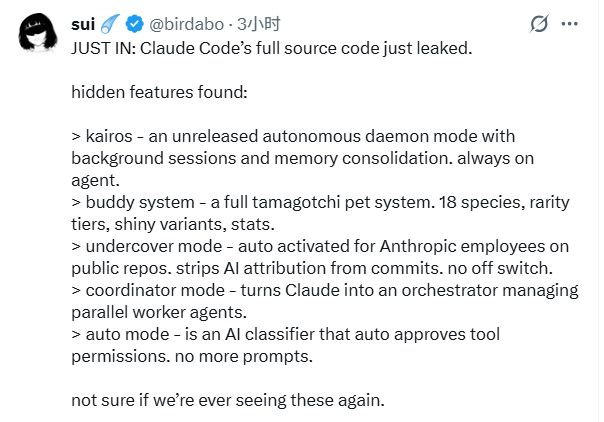Screen dimensions: 604x422
Task: Click the display name "sui"
Action: click(x=85, y=22)
